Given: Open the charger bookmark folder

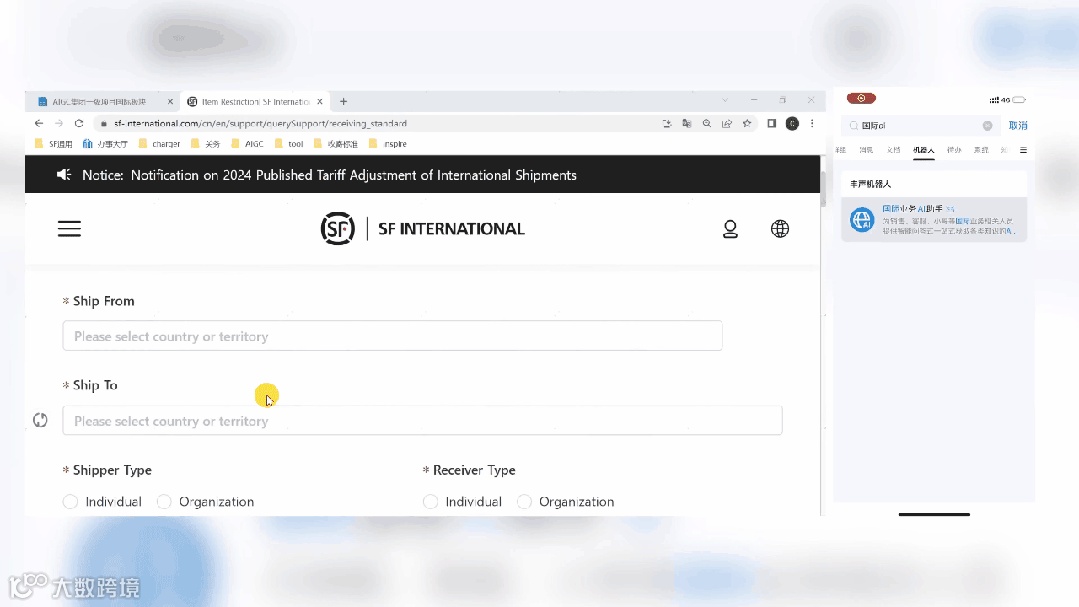Looking at the screenshot, I should coord(160,144).
